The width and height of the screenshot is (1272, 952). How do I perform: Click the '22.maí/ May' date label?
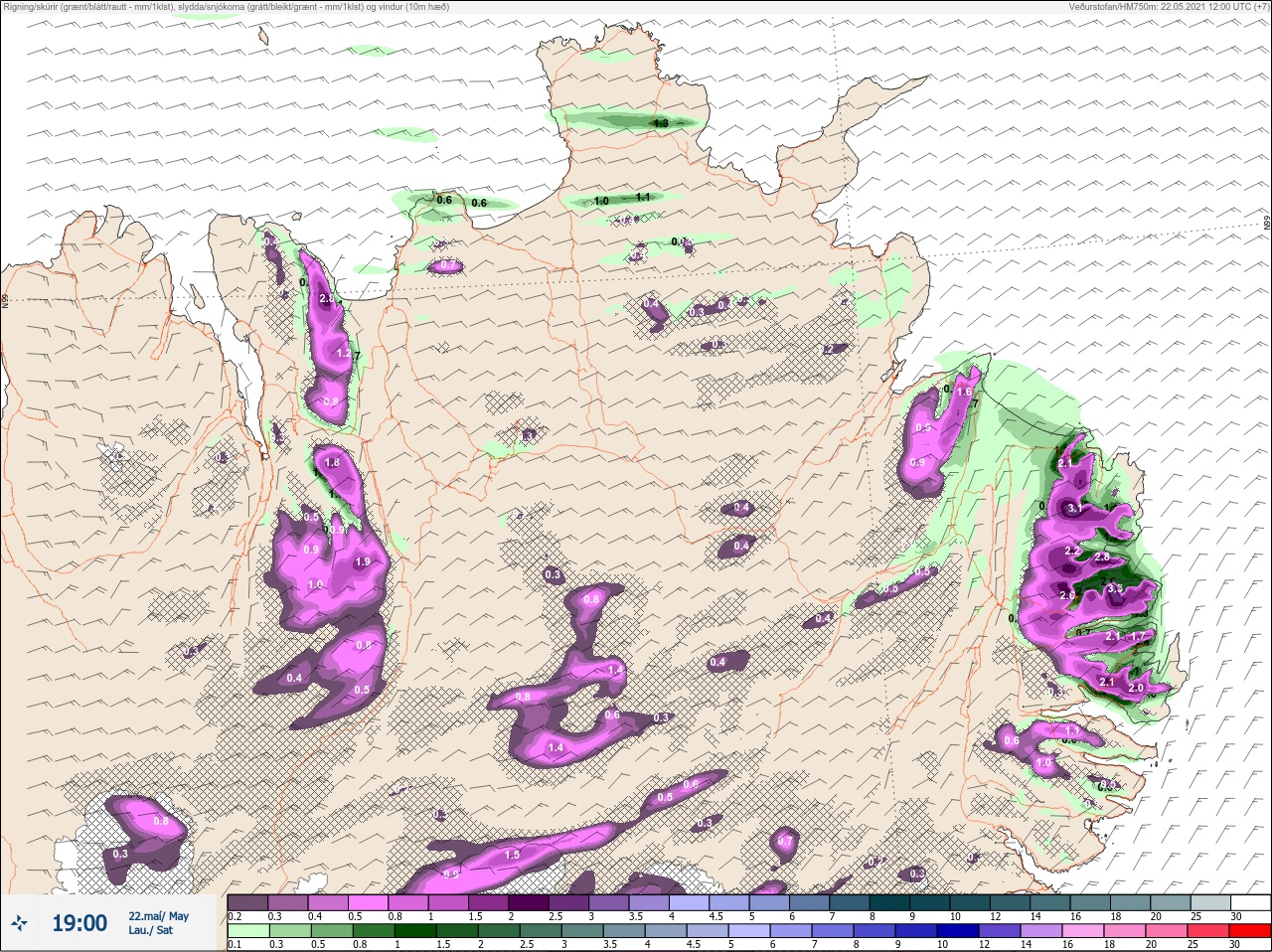point(158,916)
